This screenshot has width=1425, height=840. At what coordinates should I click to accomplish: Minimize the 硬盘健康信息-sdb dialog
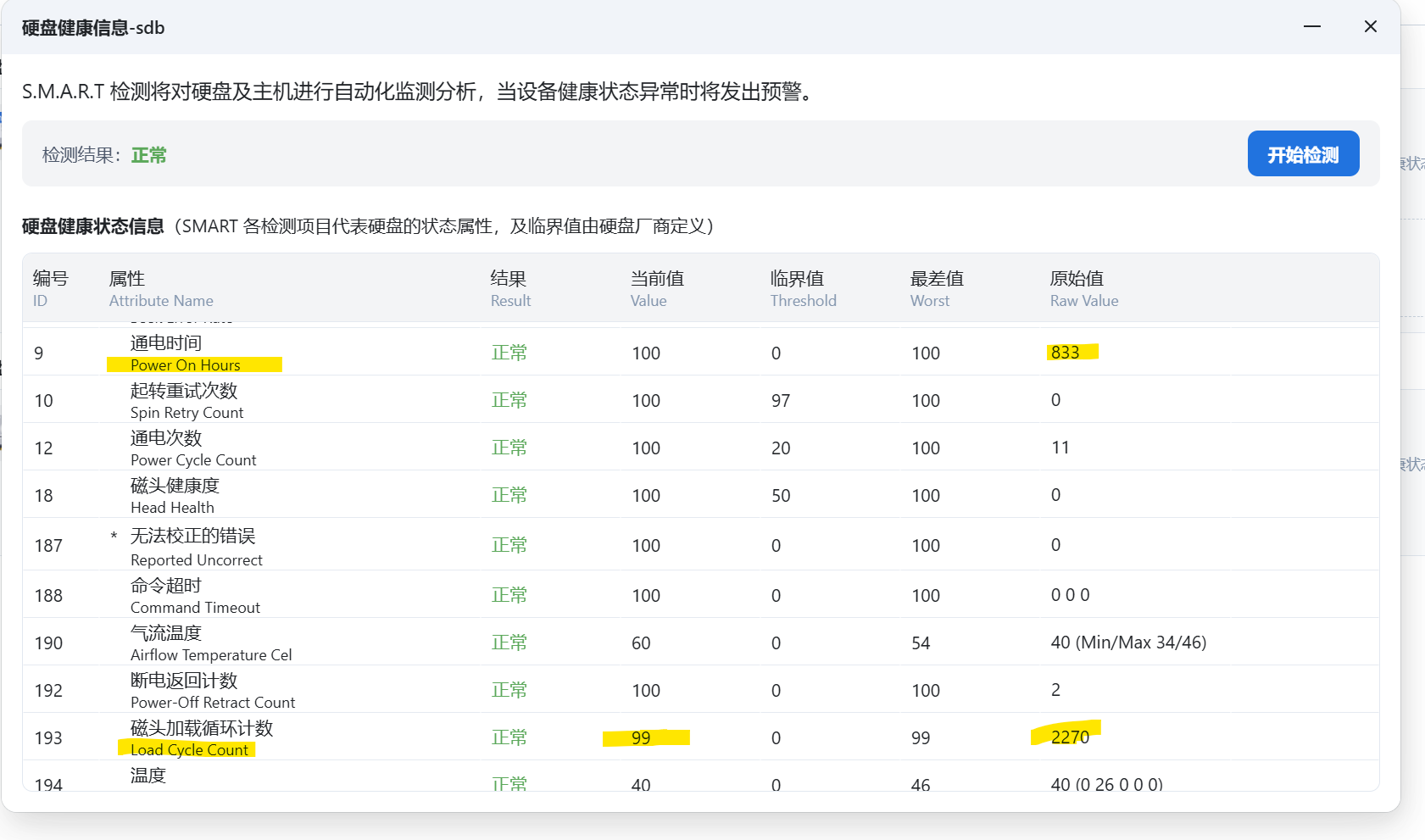point(1312,27)
